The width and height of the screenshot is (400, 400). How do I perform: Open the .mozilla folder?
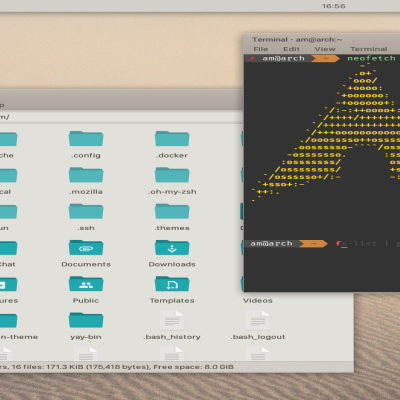tap(86, 175)
